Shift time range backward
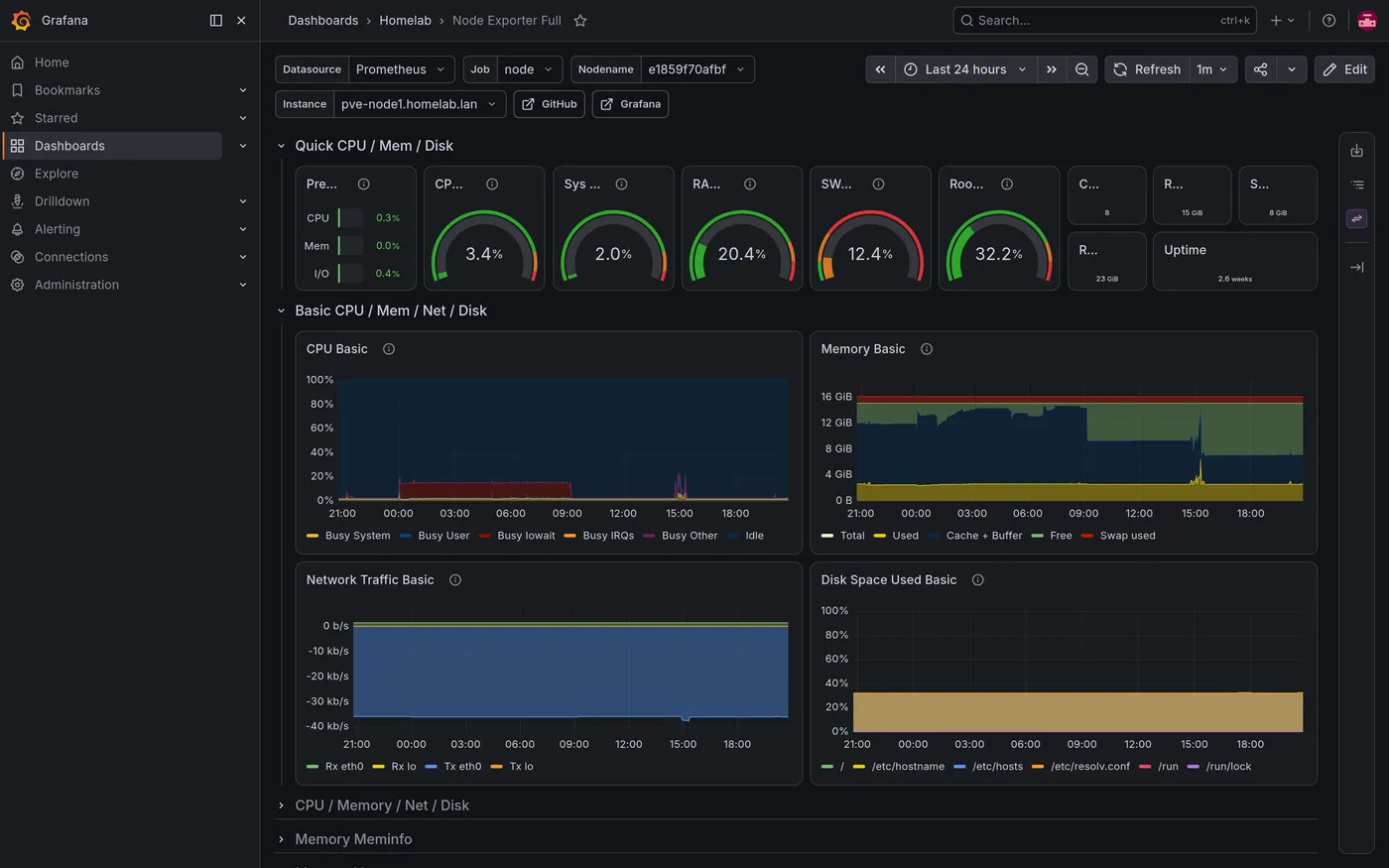Viewport: 1389px width, 868px height. tap(880, 69)
